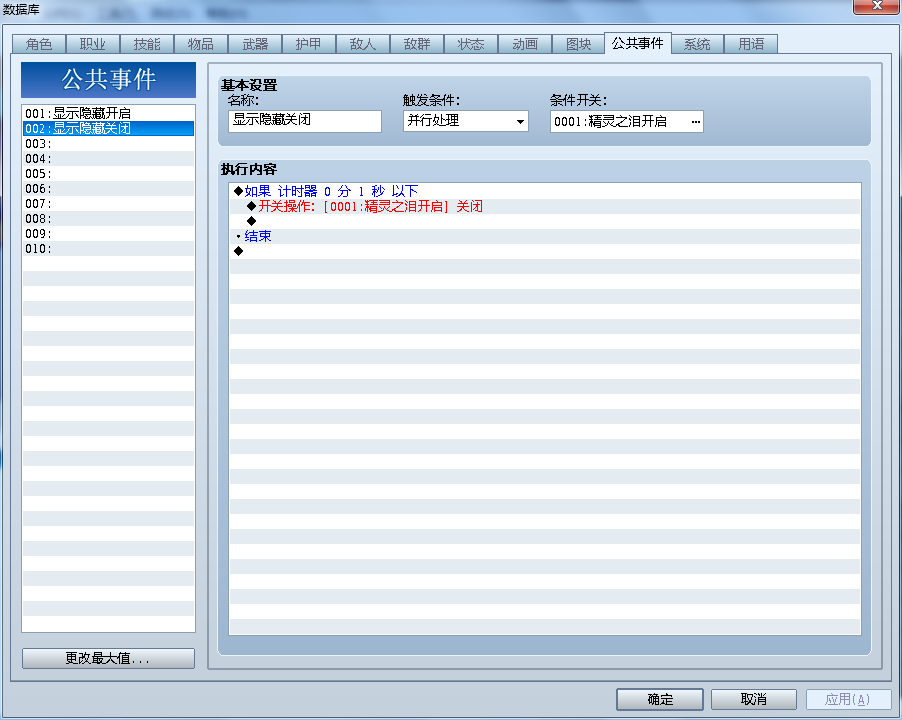Open the 职业 tab

point(93,44)
